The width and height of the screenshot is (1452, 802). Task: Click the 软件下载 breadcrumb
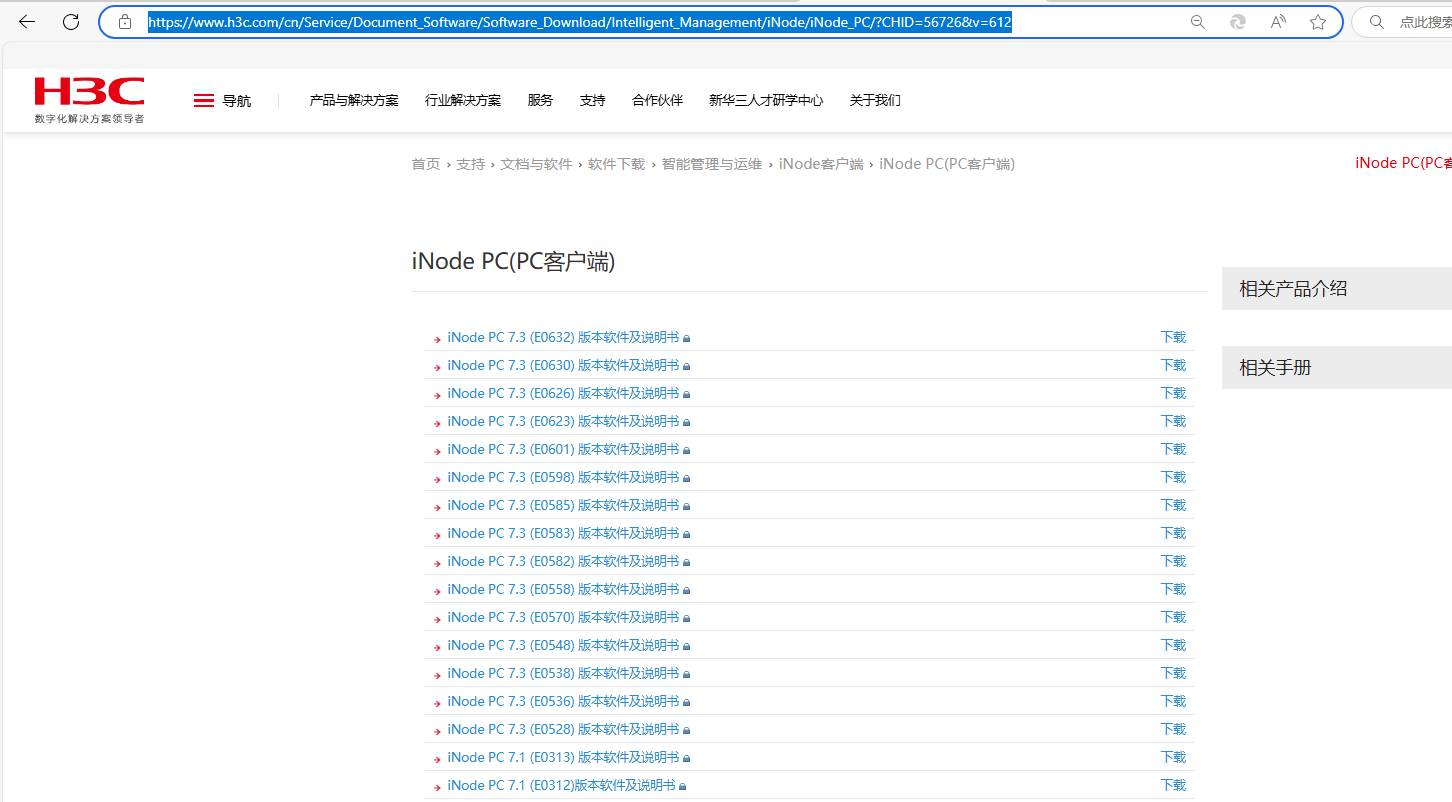[x=617, y=164]
